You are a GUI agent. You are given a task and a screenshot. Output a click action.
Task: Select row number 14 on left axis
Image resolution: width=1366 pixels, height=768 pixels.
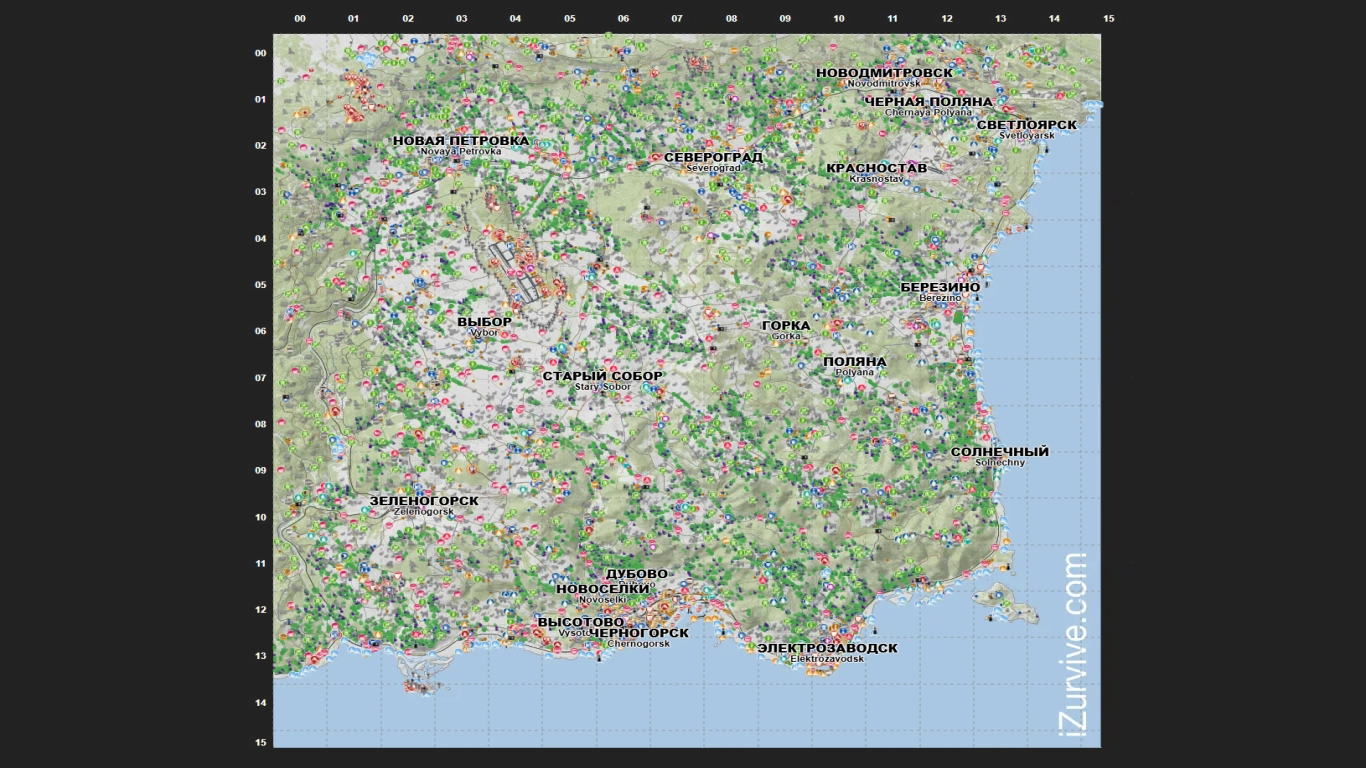click(x=260, y=703)
